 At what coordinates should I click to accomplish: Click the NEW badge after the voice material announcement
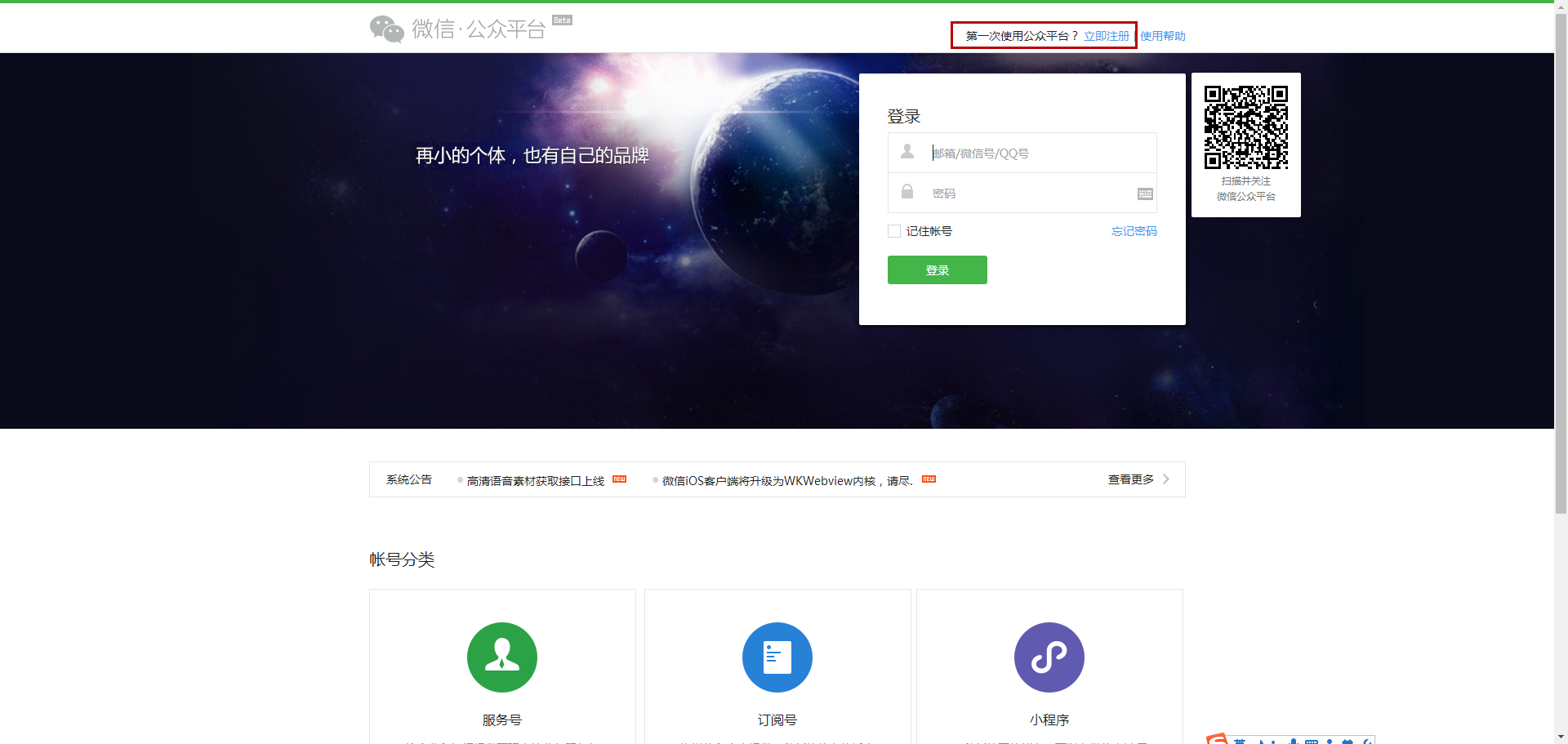pyautogui.click(x=619, y=479)
